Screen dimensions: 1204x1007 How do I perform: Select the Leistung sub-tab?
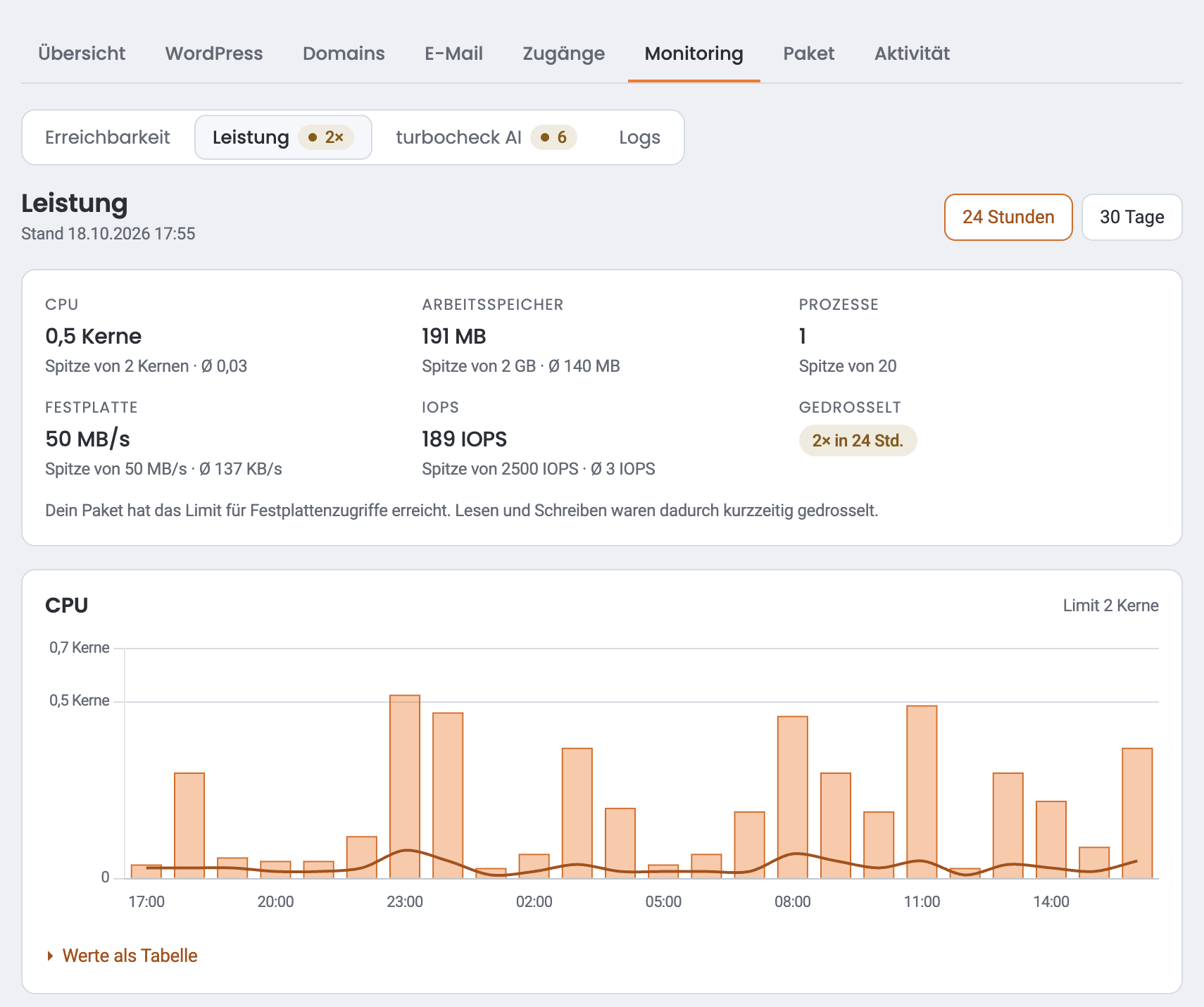pos(283,137)
